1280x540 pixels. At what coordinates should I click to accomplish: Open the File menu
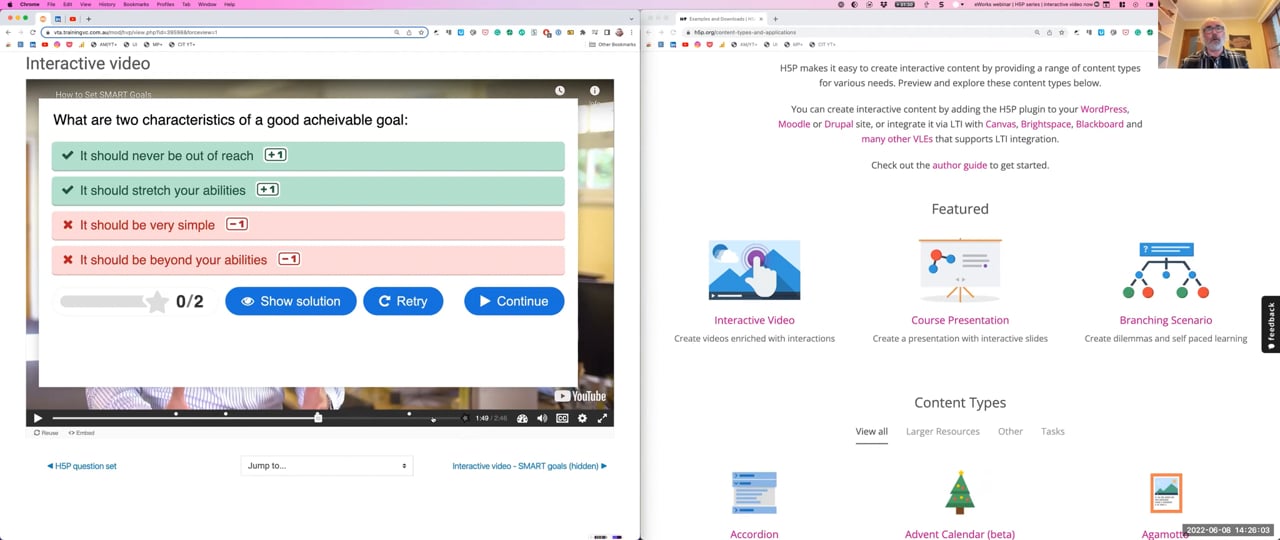52,4
